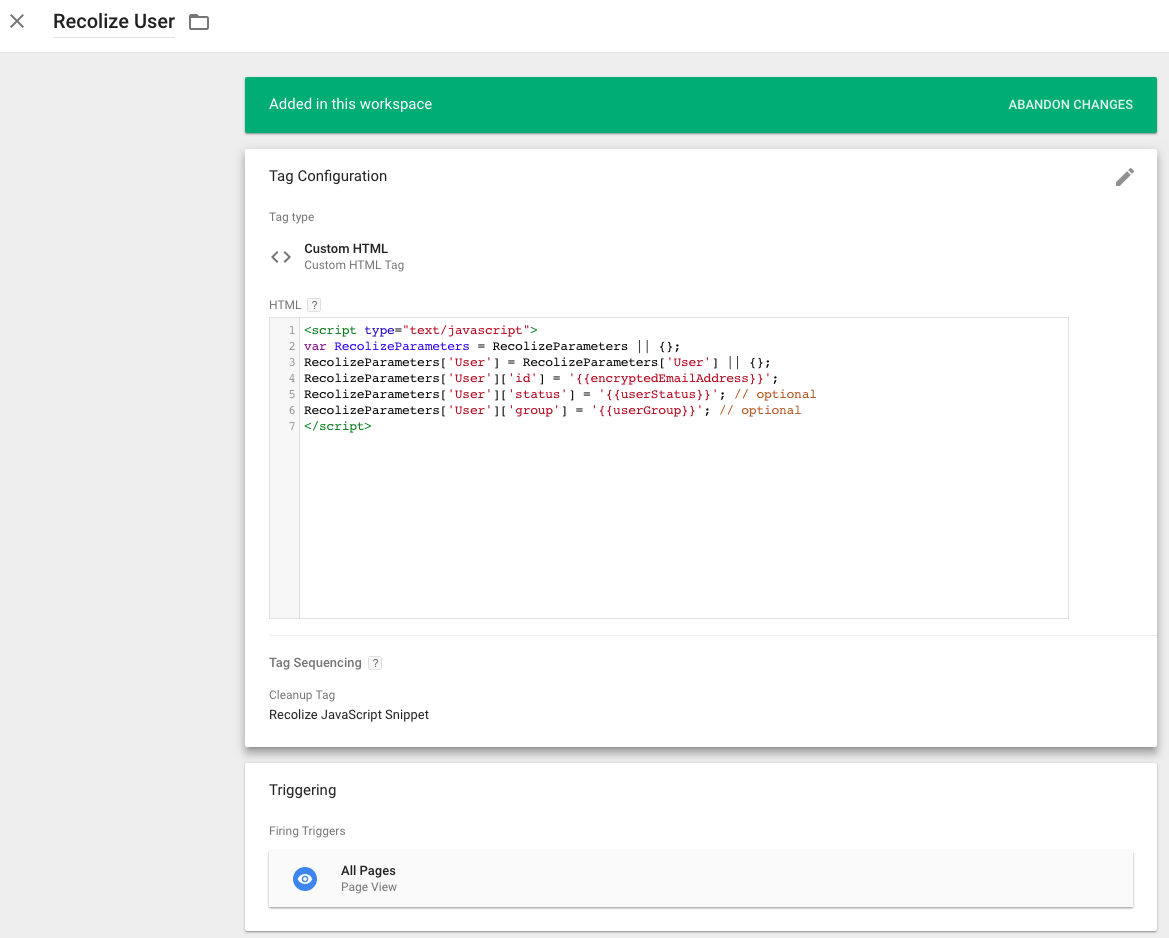Click 'Added in this workspace' banner text
Screen dimensions: 1169x938
point(350,104)
